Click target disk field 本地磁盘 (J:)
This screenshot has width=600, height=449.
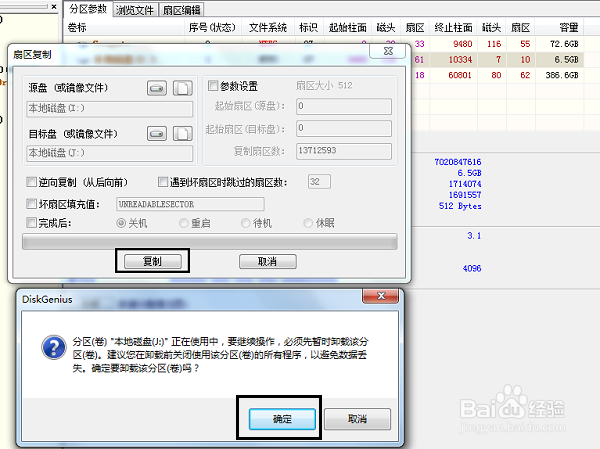110,153
